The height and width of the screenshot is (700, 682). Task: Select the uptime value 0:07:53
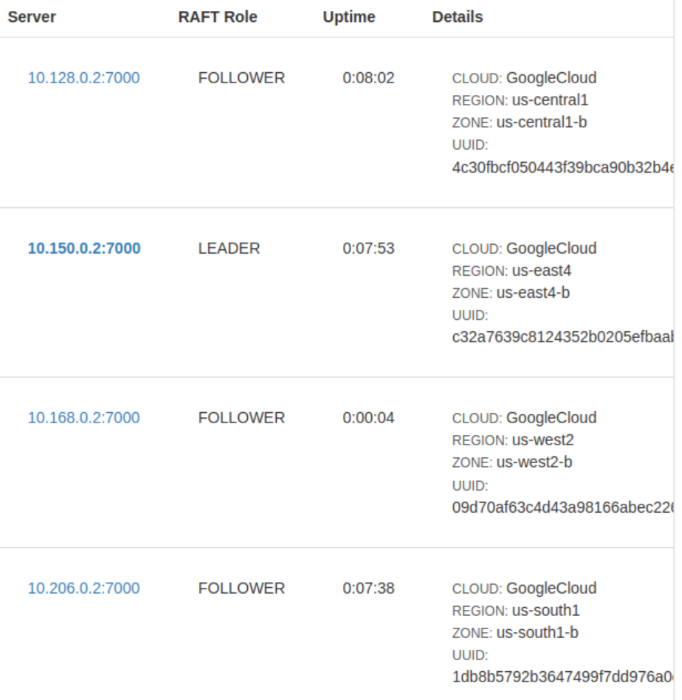369,249
